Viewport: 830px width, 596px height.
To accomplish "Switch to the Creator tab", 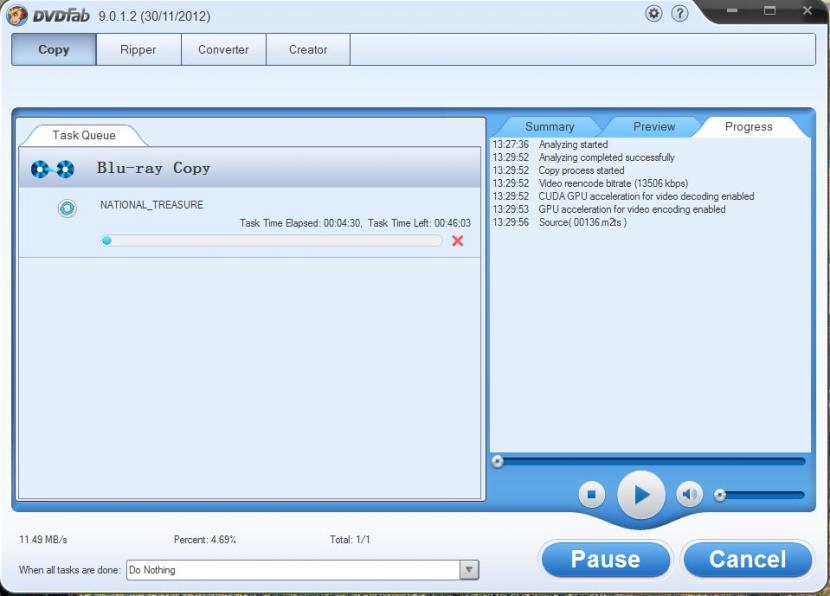I will coord(308,50).
